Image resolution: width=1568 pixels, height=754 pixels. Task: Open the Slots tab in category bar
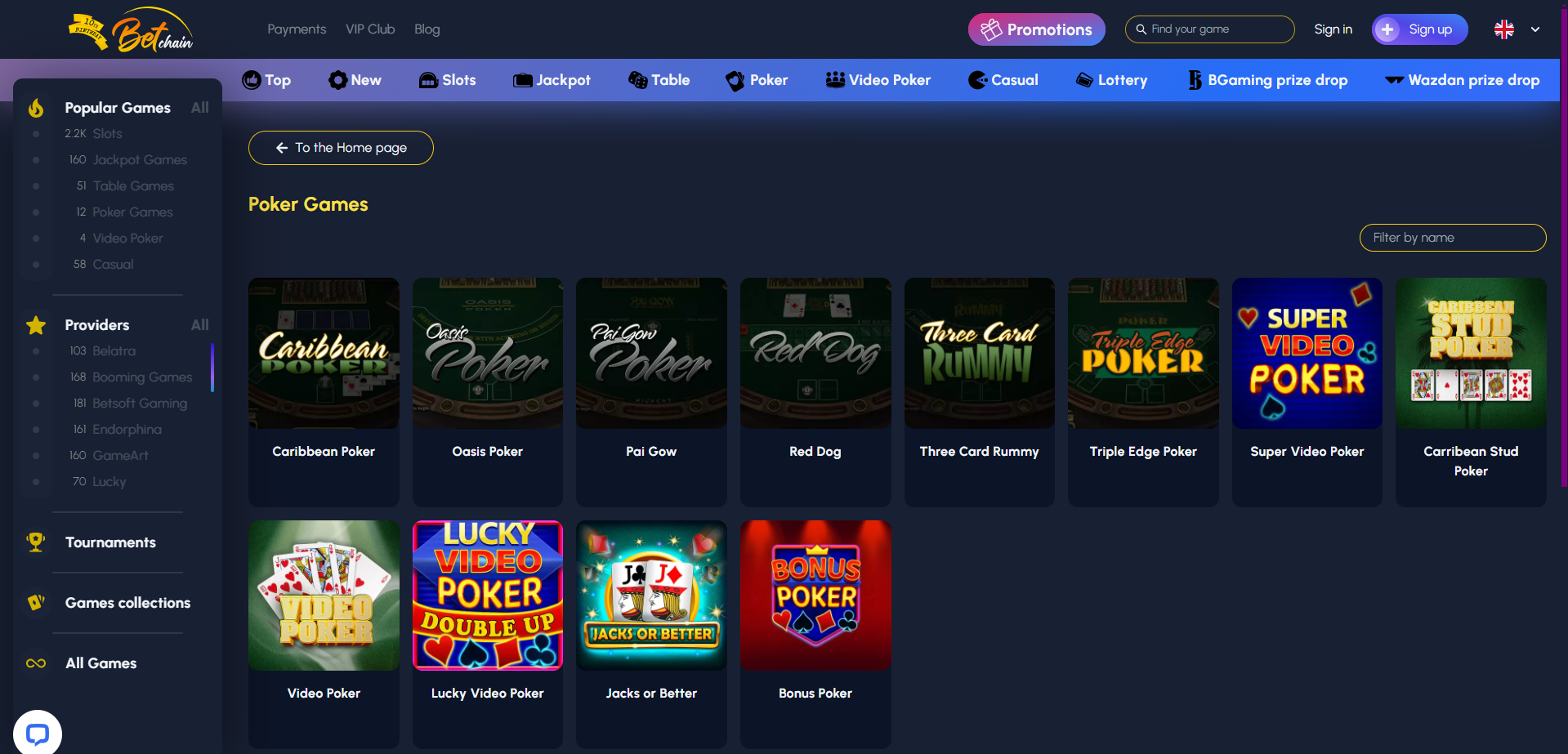coord(447,80)
